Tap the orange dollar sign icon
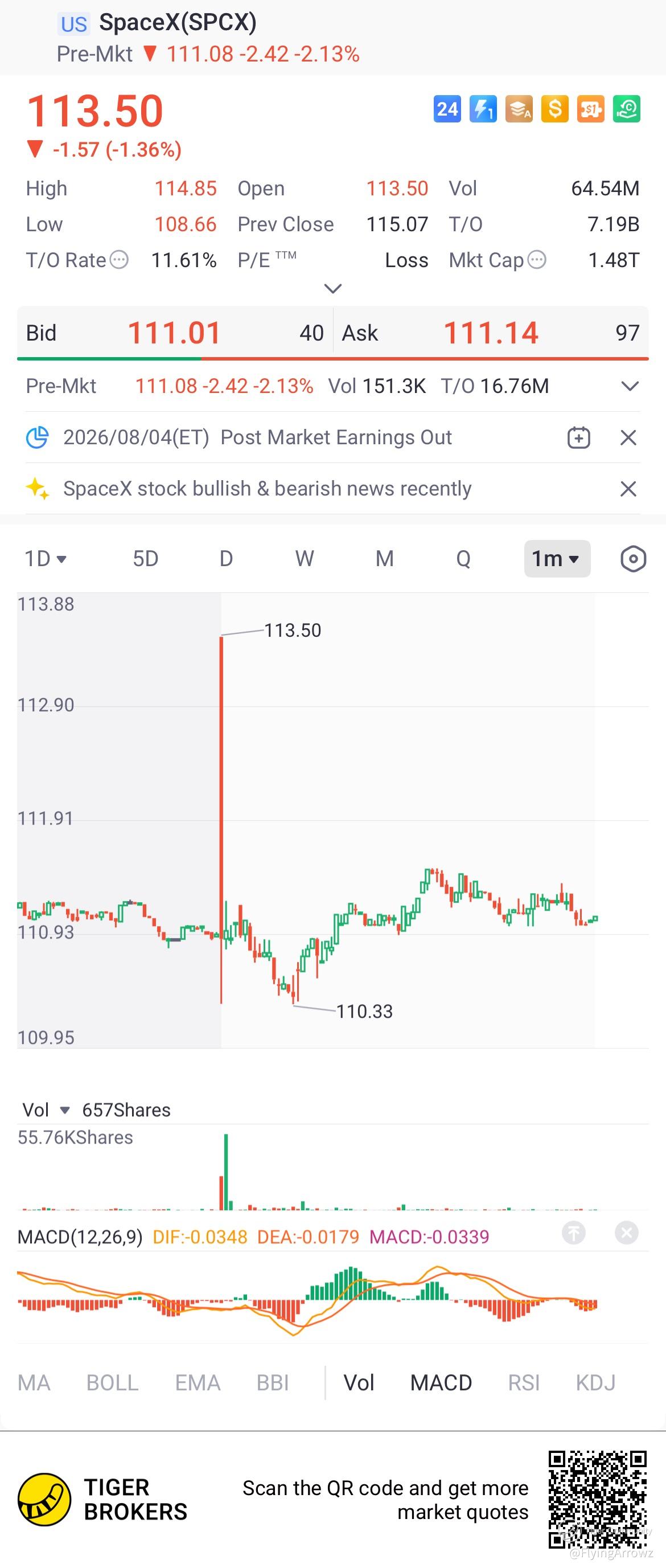The image size is (666, 1568). pos(554,109)
